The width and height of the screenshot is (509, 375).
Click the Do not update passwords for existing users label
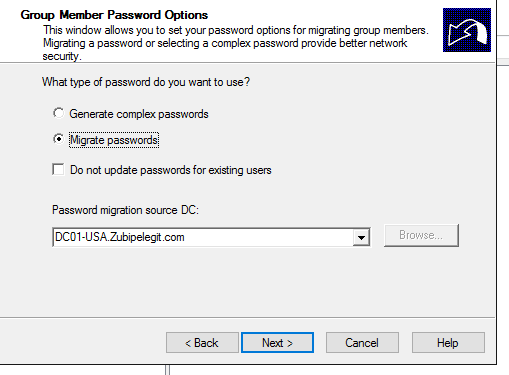tap(171, 170)
